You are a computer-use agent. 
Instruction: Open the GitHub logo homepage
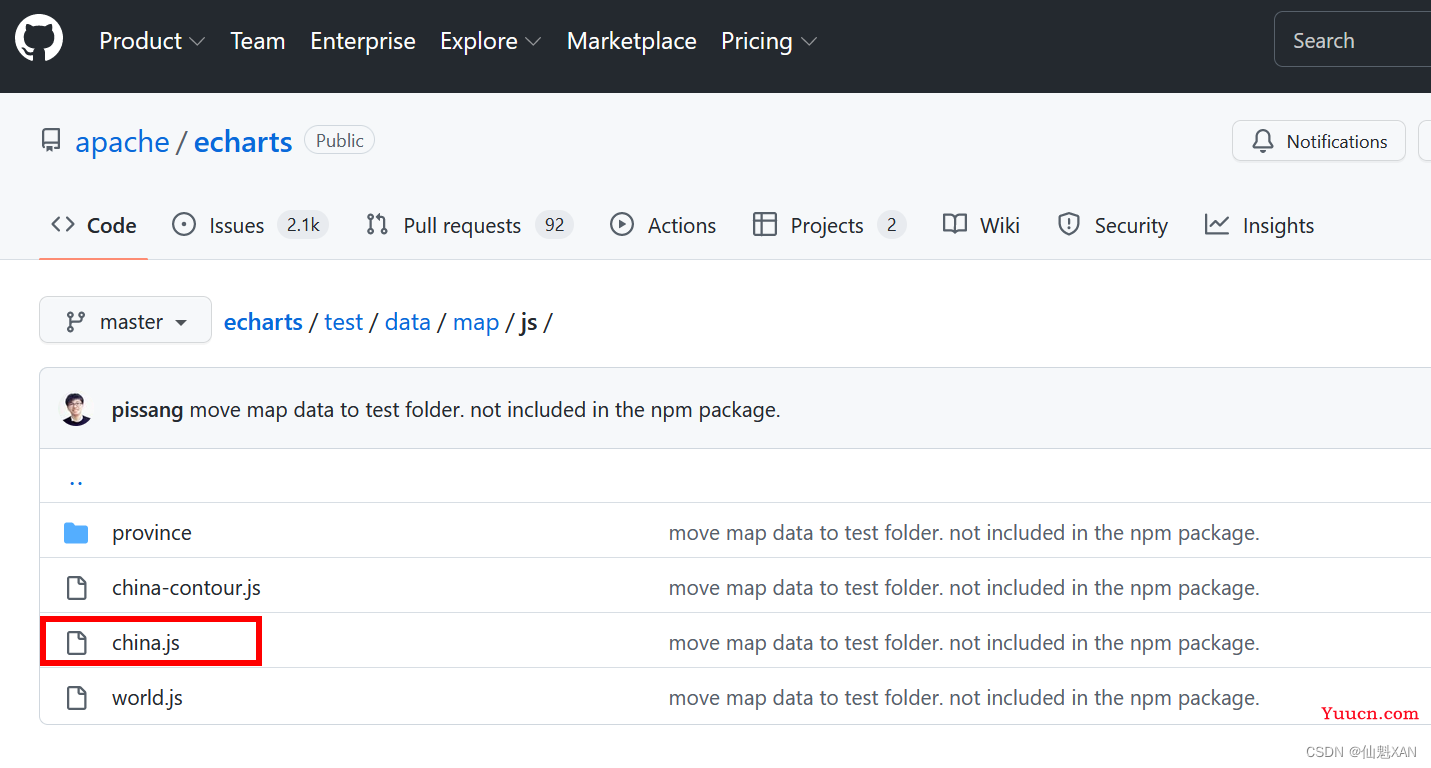pyautogui.click(x=39, y=40)
